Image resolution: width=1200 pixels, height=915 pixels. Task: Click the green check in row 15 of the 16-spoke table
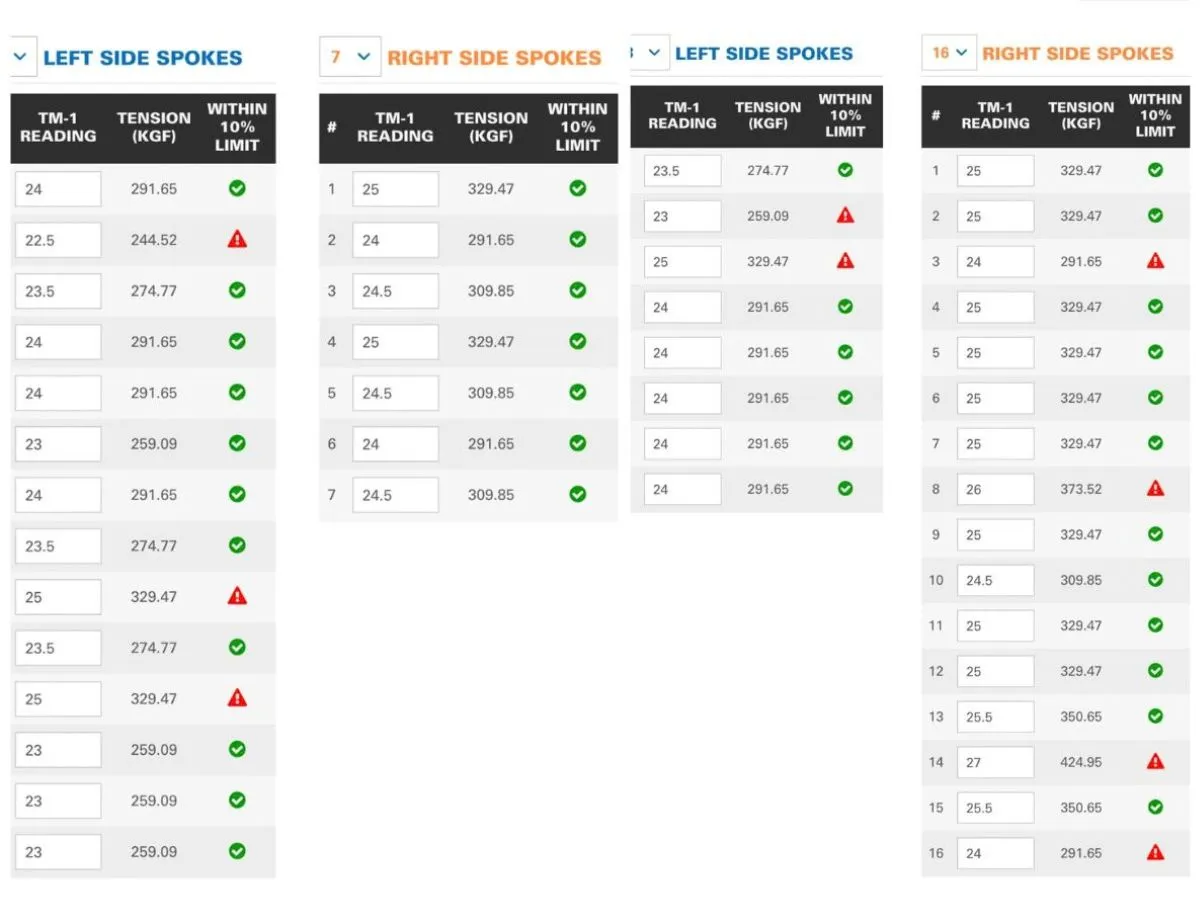pyautogui.click(x=1155, y=807)
